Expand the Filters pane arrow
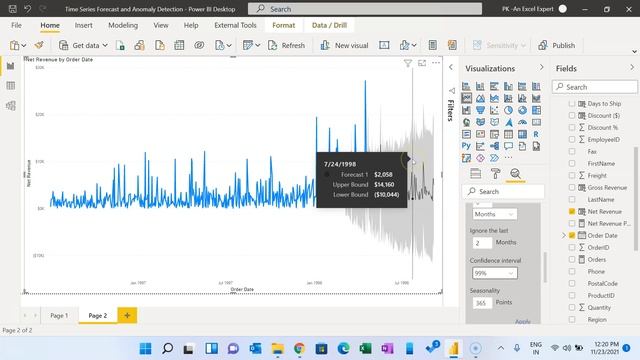Image resolution: width=640 pixels, height=360 pixels. tap(451, 67)
